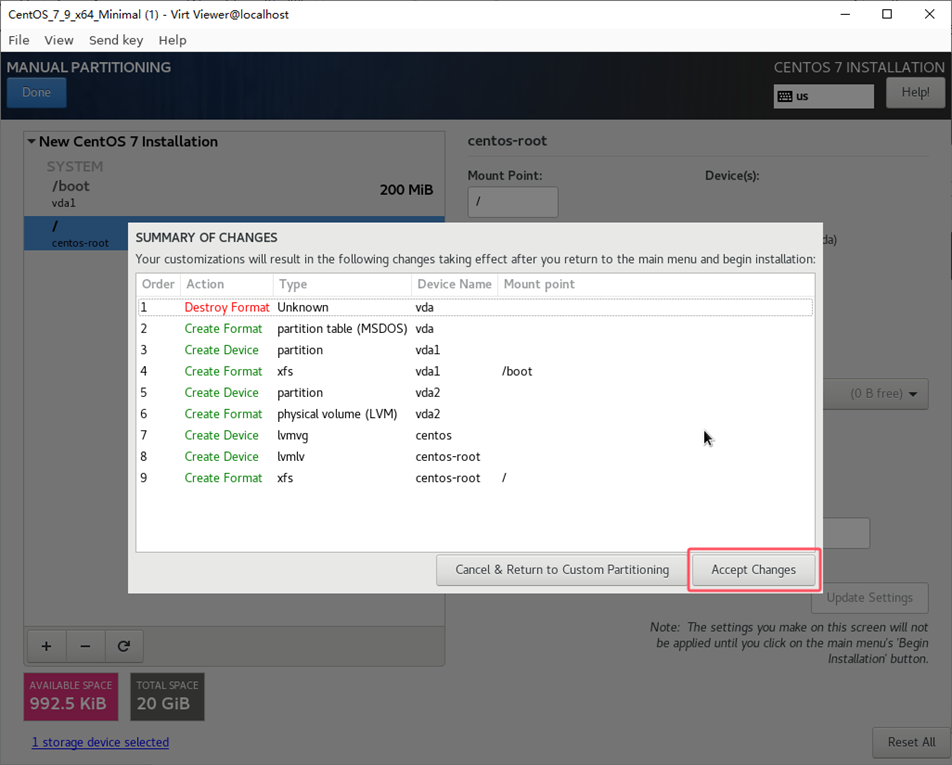This screenshot has height=765, width=952.
Task: Click the Update Settings button
Action: pos(869,597)
